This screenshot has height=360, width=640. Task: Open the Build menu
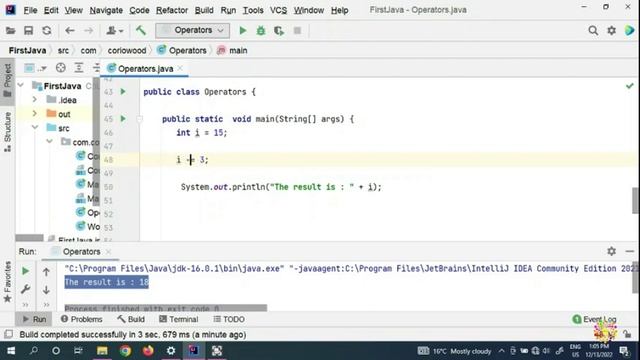[x=204, y=10]
